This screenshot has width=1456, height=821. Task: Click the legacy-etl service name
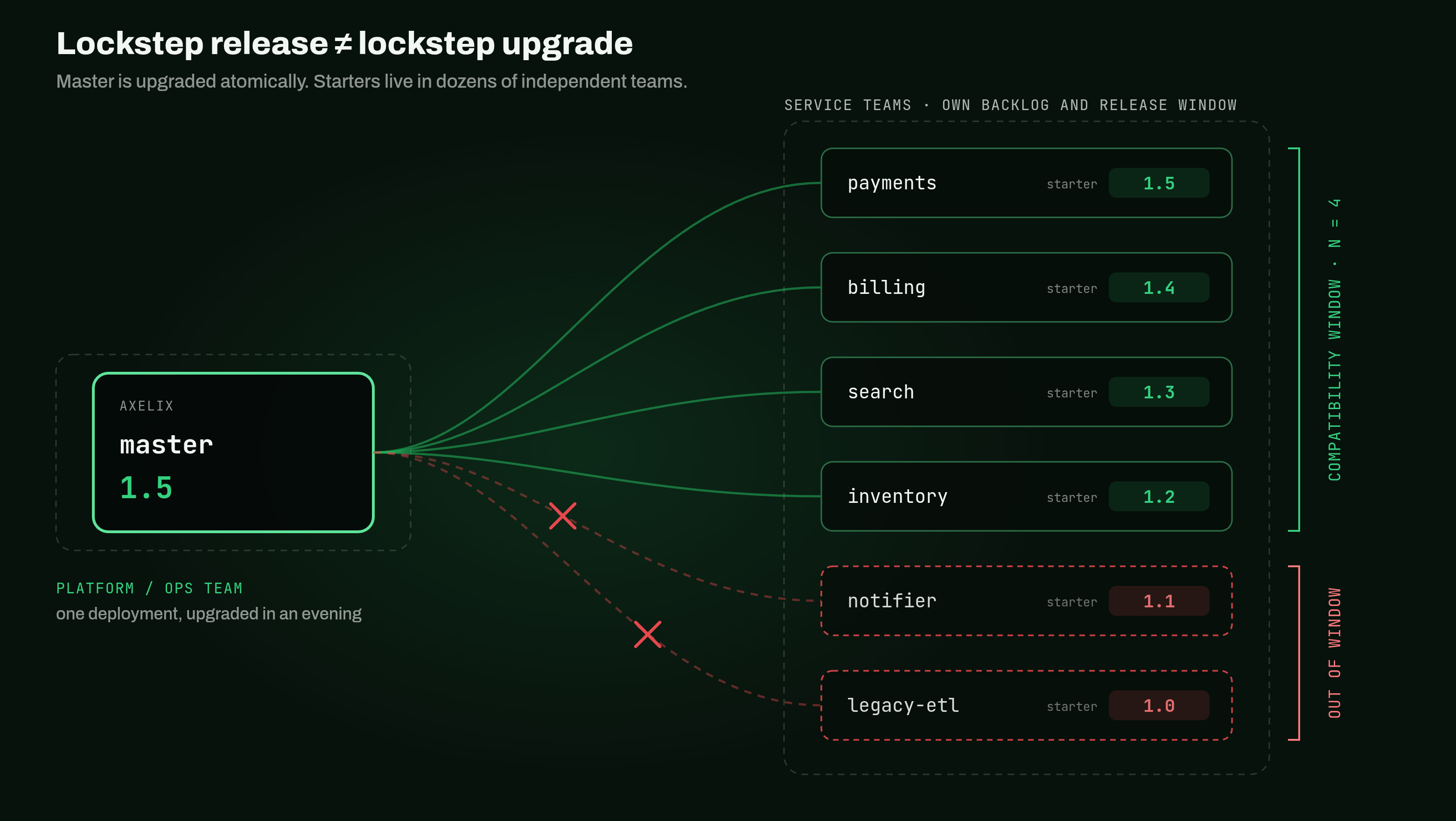903,705
